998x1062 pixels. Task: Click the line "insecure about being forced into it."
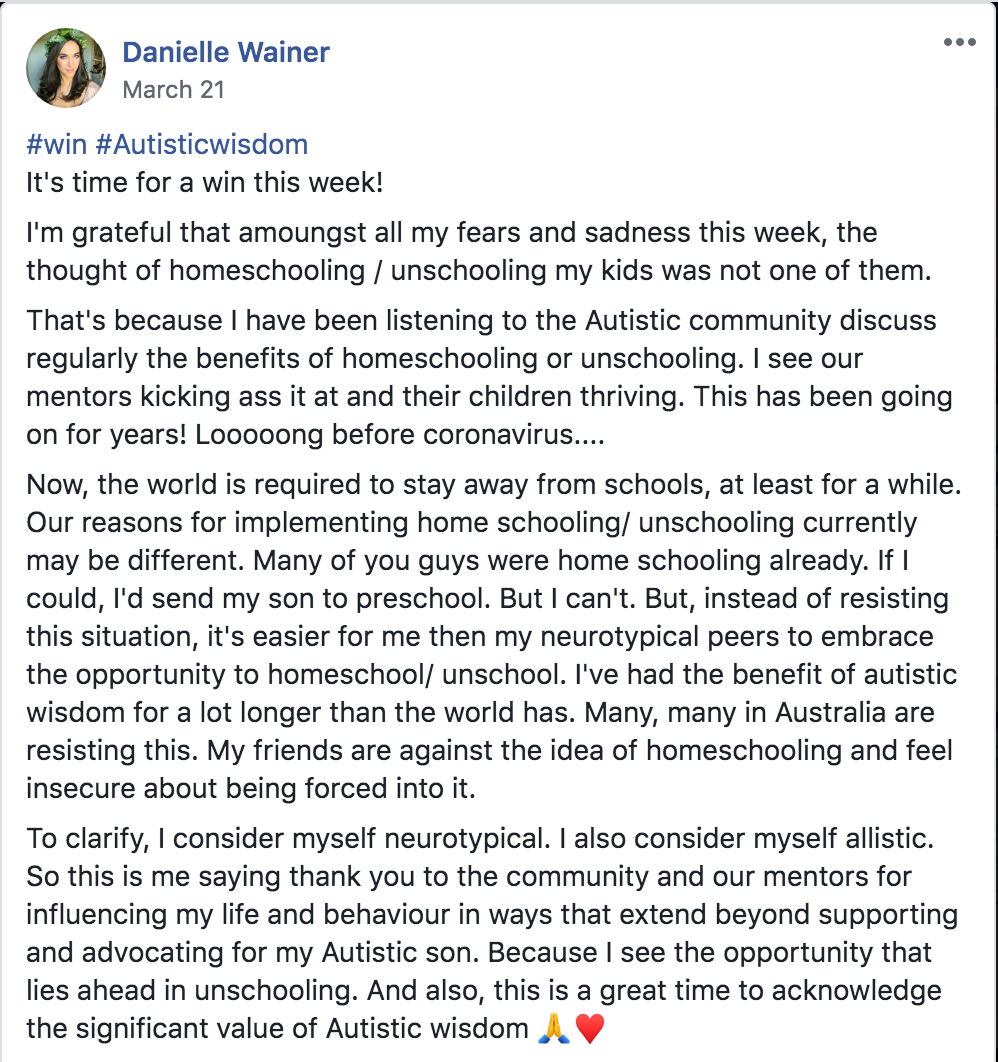[251, 788]
